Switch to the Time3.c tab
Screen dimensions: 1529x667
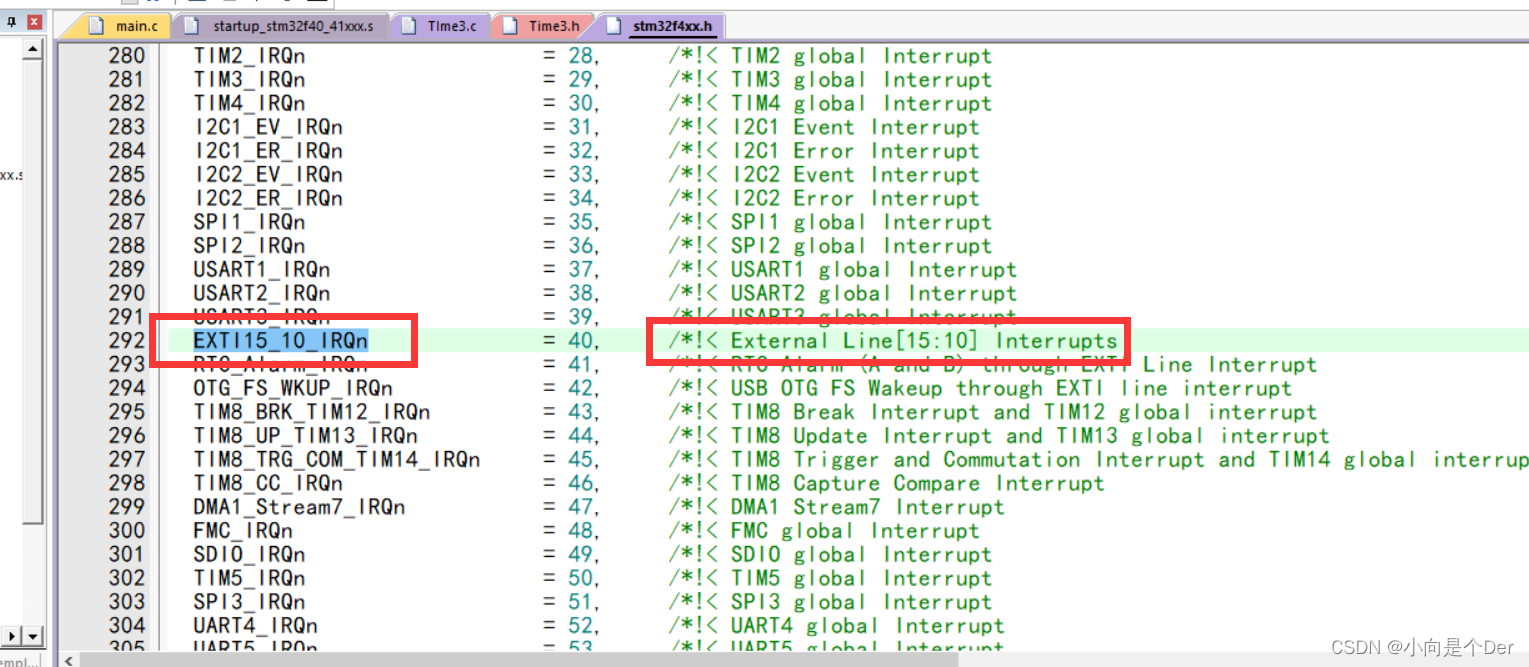click(x=443, y=26)
